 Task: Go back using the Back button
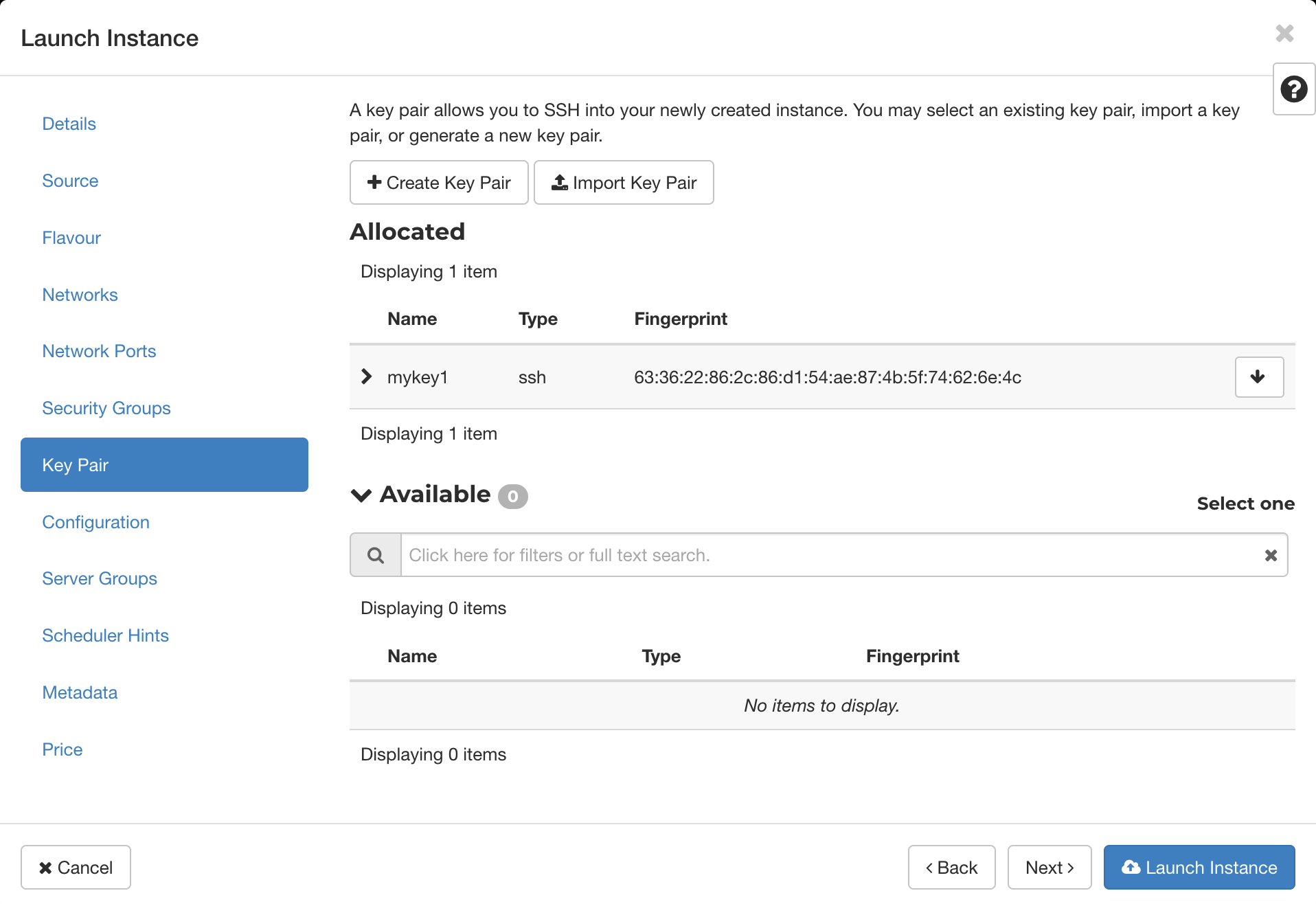tap(951, 867)
